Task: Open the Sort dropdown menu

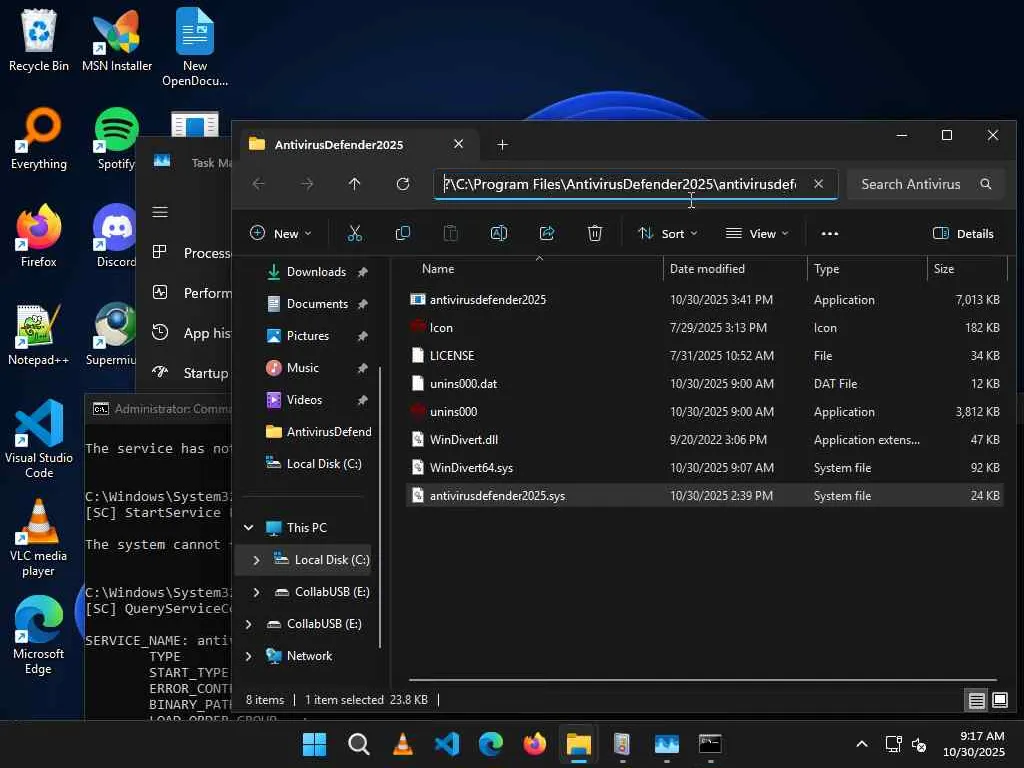Action: coord(669,233)
